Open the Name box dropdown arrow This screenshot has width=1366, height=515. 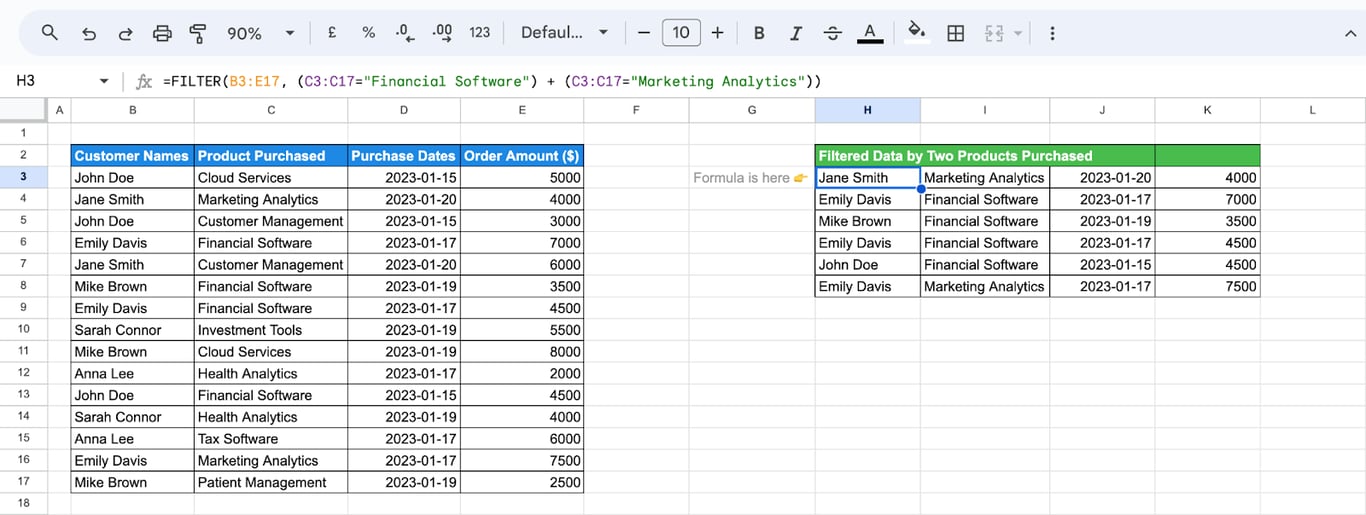tap(103, 81)
